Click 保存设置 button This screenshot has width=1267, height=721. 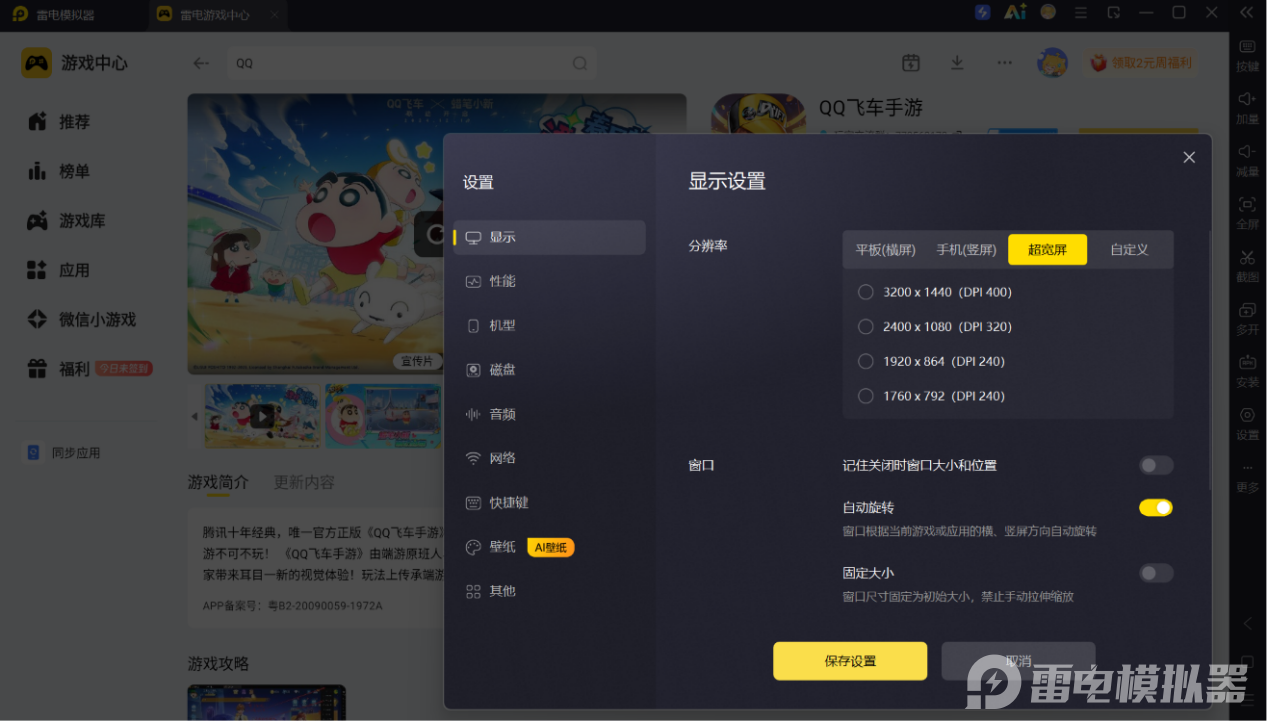pyautogui.click(x=850, y=661)
